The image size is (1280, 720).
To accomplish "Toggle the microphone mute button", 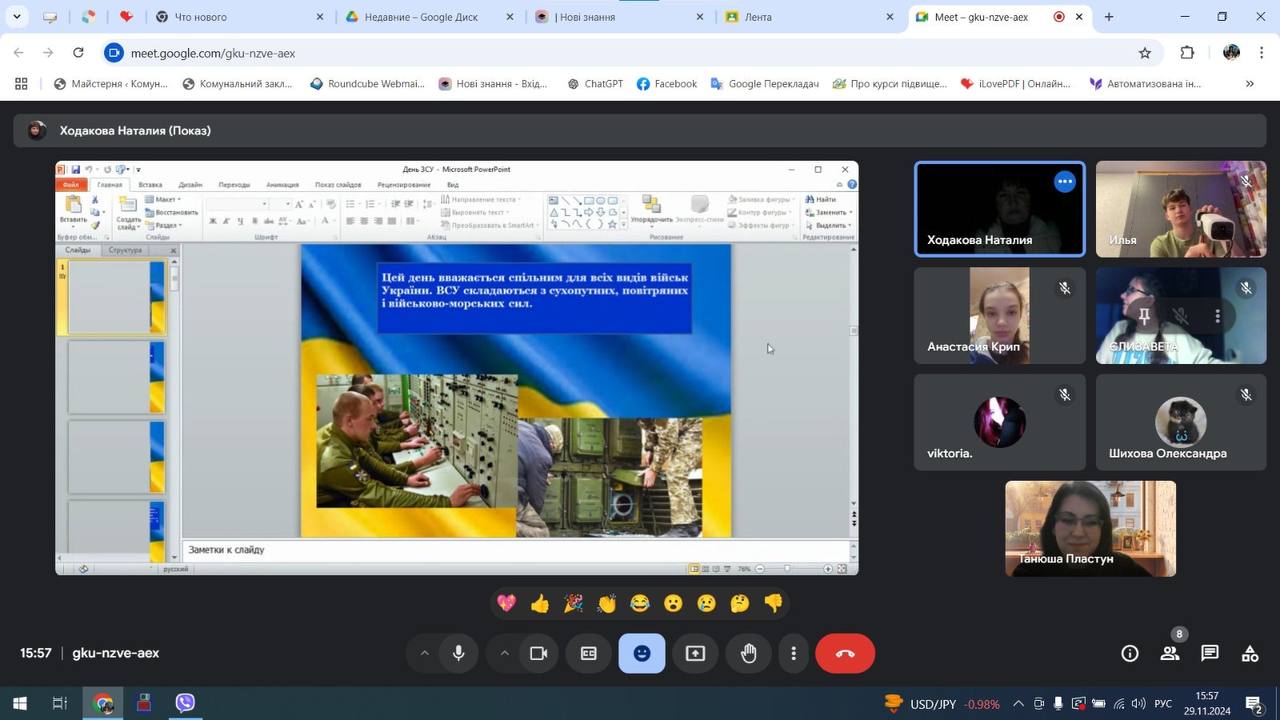I will pyautogui.click(x=458, y=653).
